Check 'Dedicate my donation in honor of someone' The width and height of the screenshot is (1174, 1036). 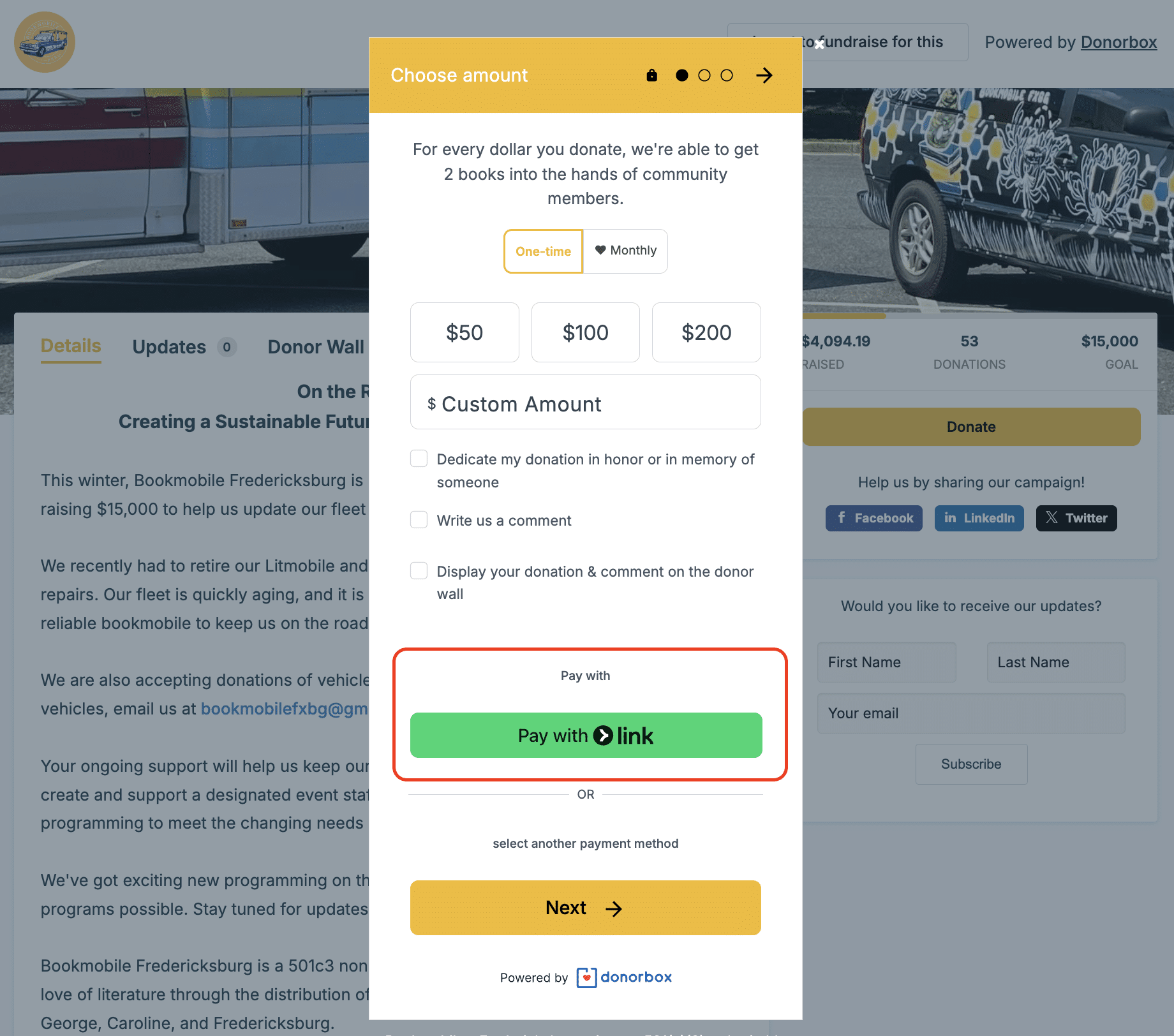click(419, 458)
